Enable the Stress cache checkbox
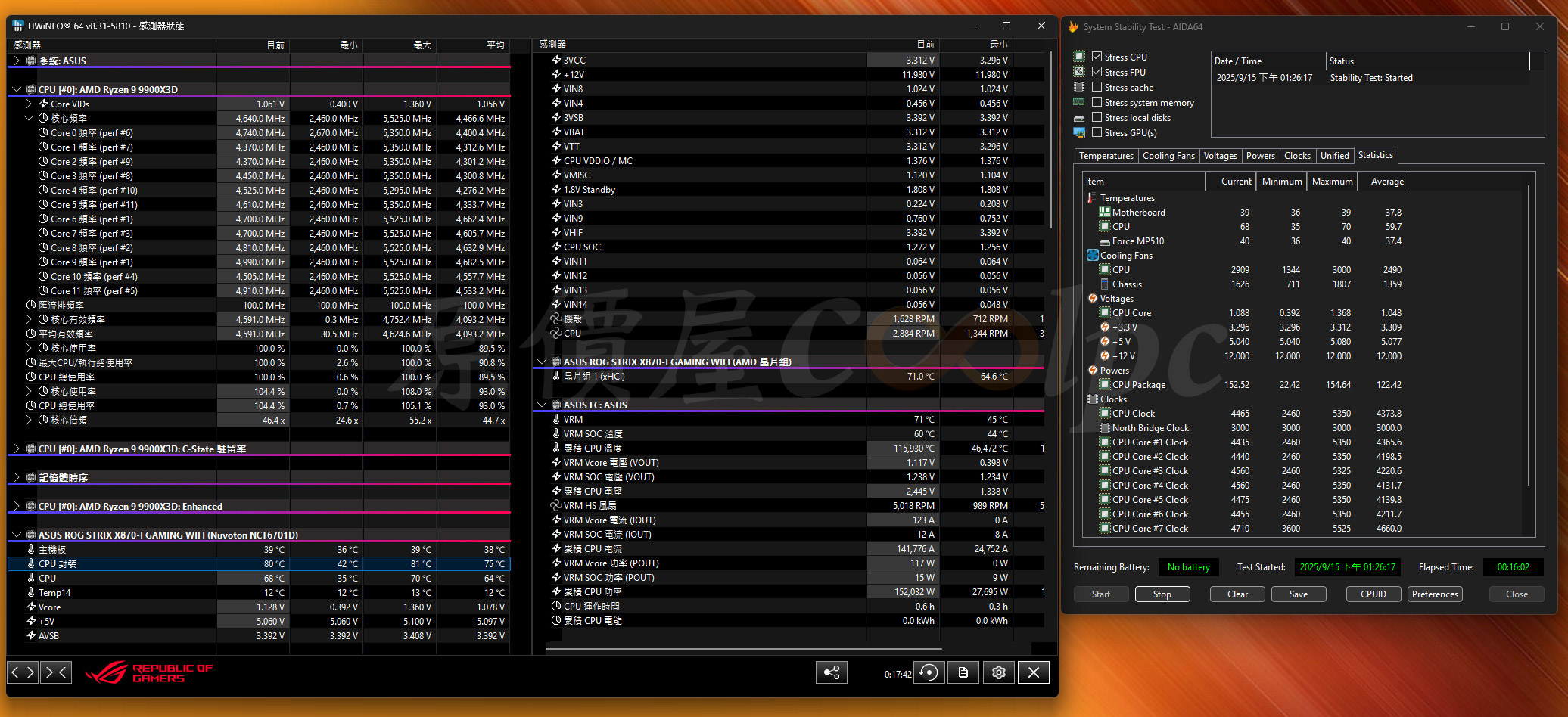1568x717 pixels. pyautogui.click(x=1097, y=87)
